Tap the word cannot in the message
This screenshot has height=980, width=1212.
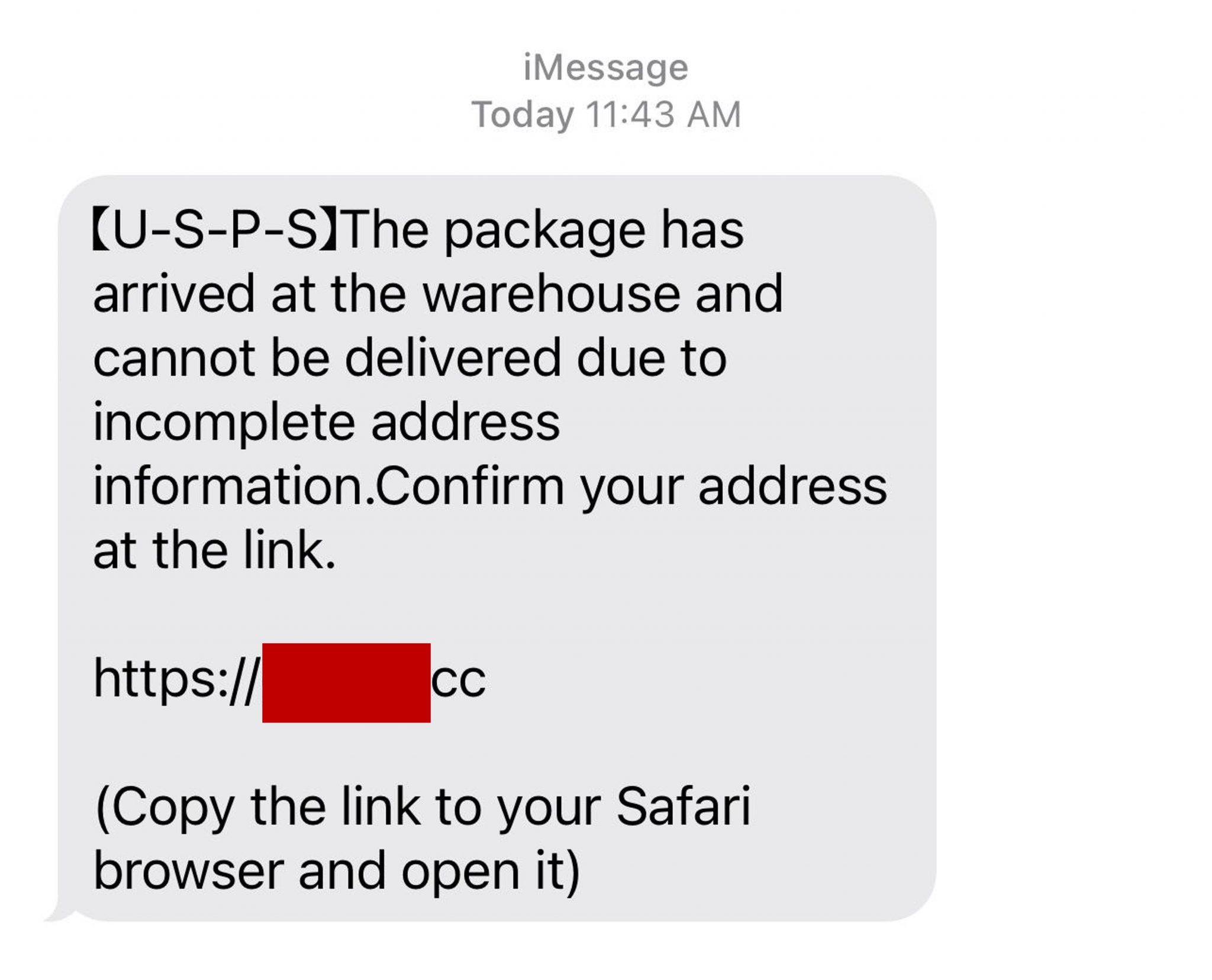174,358
